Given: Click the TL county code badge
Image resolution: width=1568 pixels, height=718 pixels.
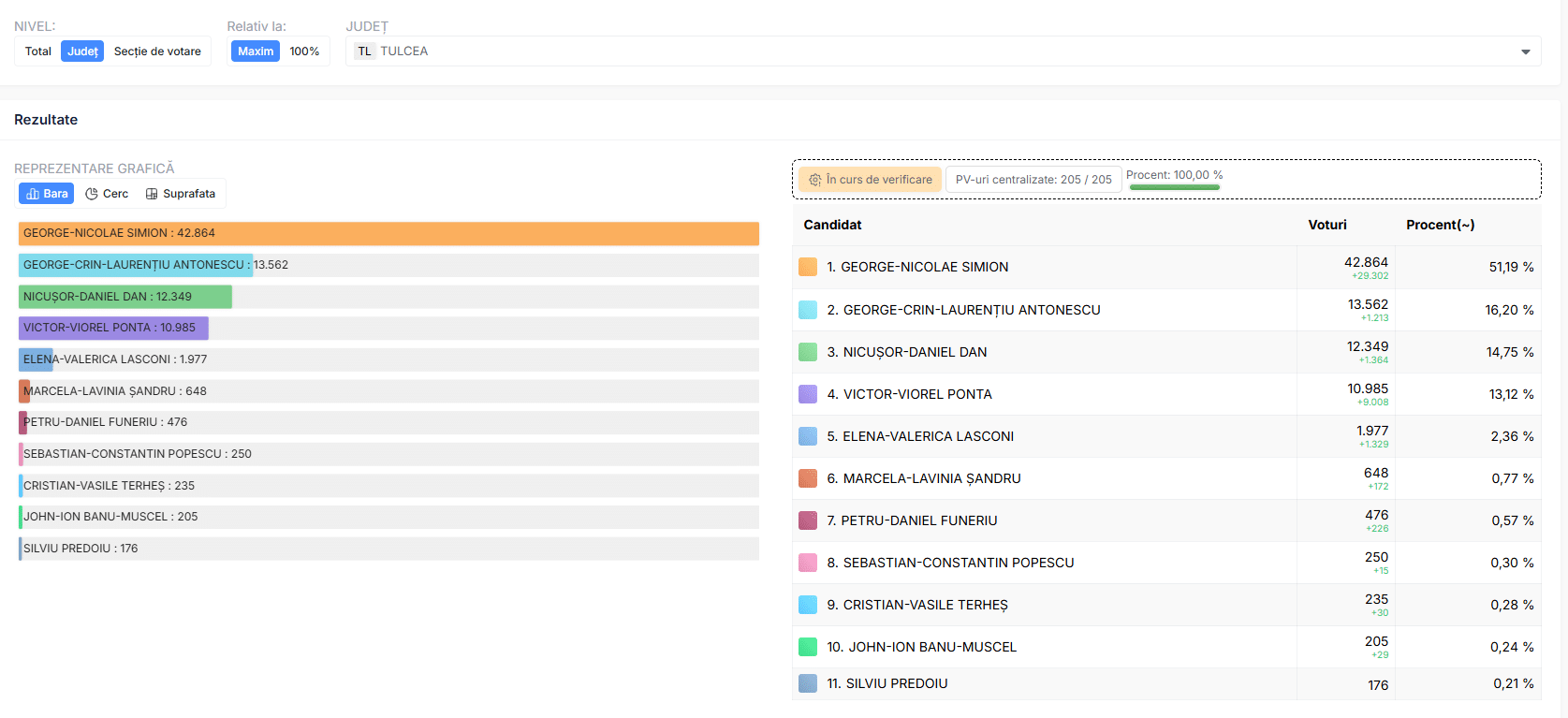Looking at the screenshot, I should click(x=364, y=51).
